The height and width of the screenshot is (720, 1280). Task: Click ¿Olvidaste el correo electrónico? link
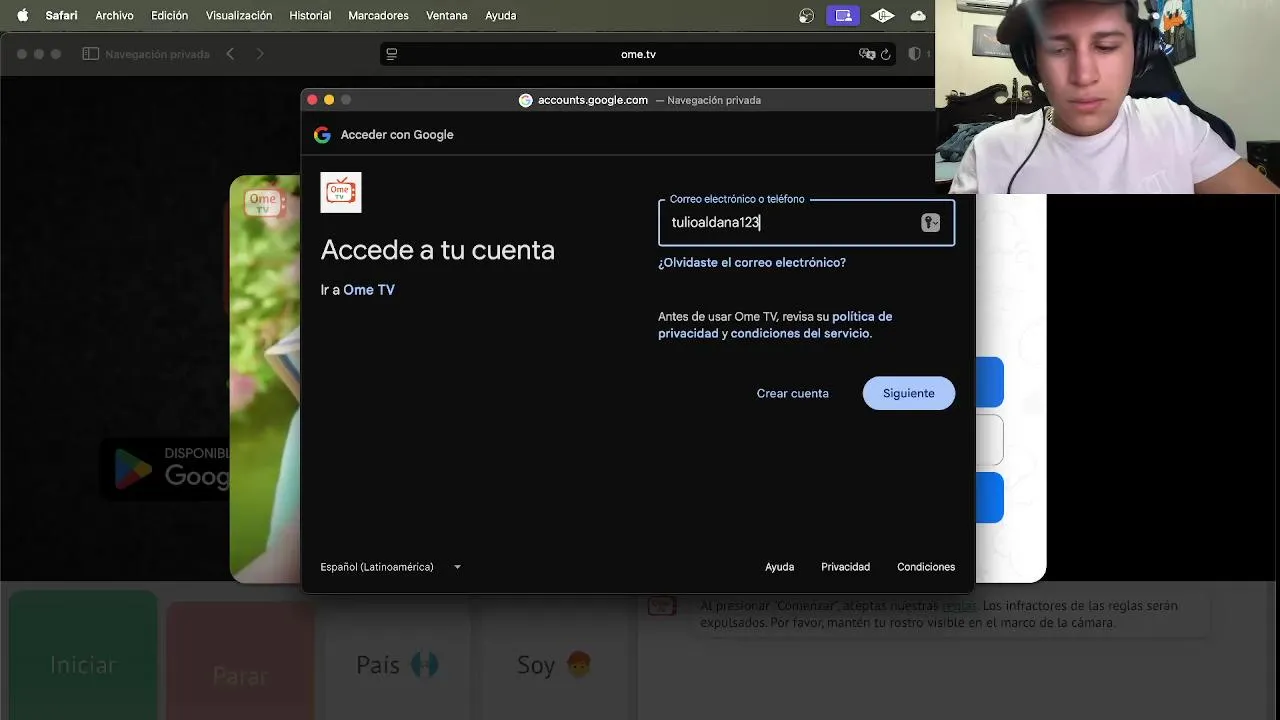(752, 263)
